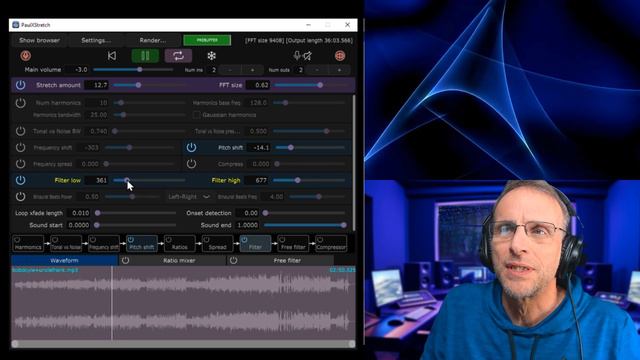Click the muted speaker monitor icon
The height and width of the screenshot is (360, 640).
tap(307, 56)
